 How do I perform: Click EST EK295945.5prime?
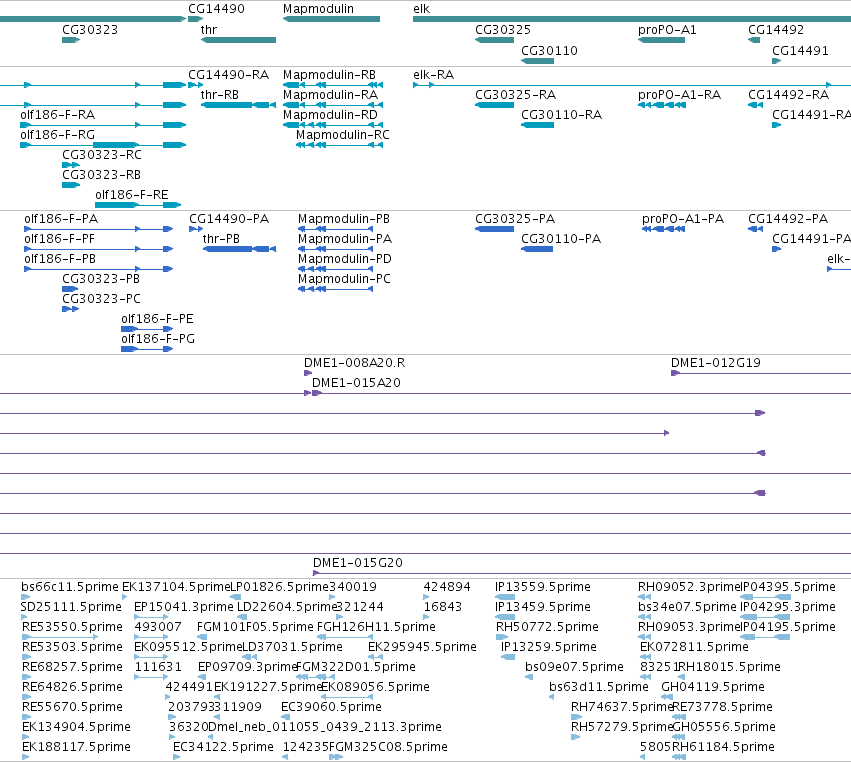[422, 647]
